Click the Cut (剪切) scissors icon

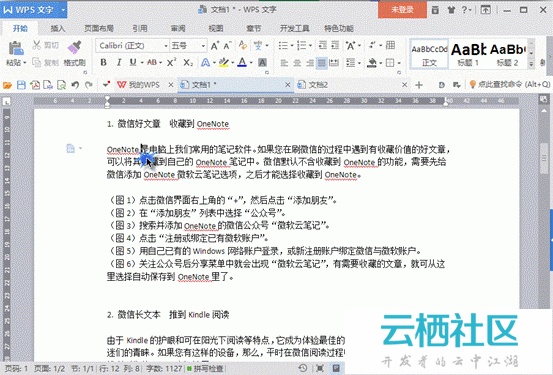pos(36,45)
